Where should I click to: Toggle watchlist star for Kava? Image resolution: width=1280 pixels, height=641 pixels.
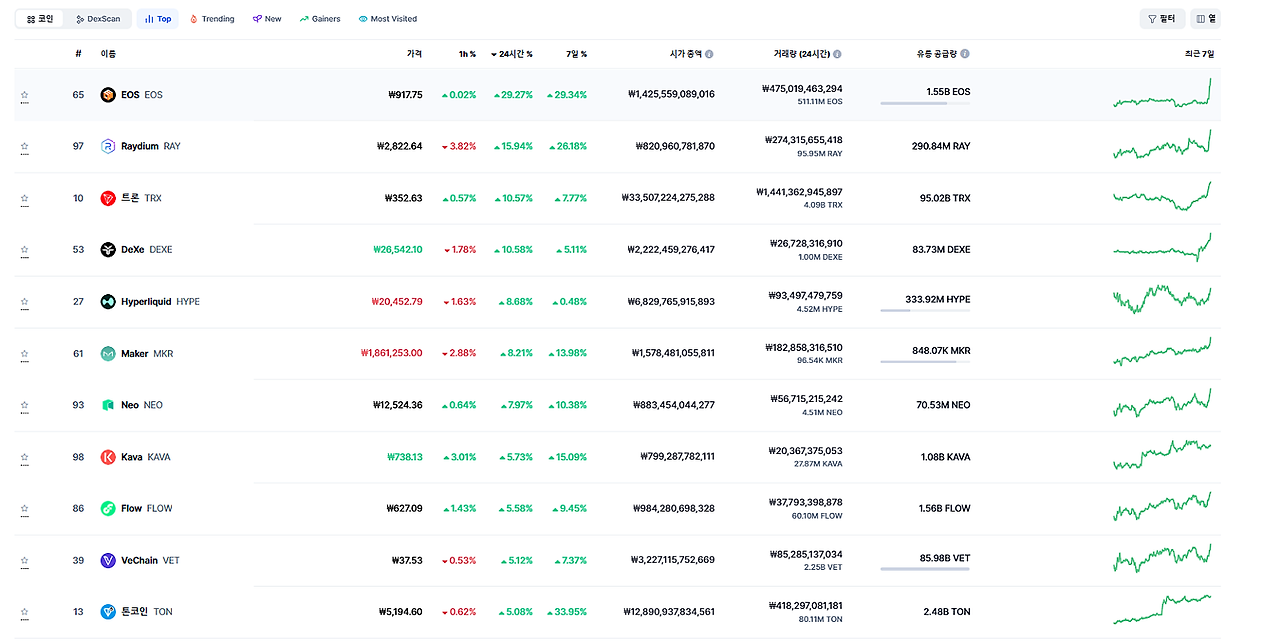25,458
